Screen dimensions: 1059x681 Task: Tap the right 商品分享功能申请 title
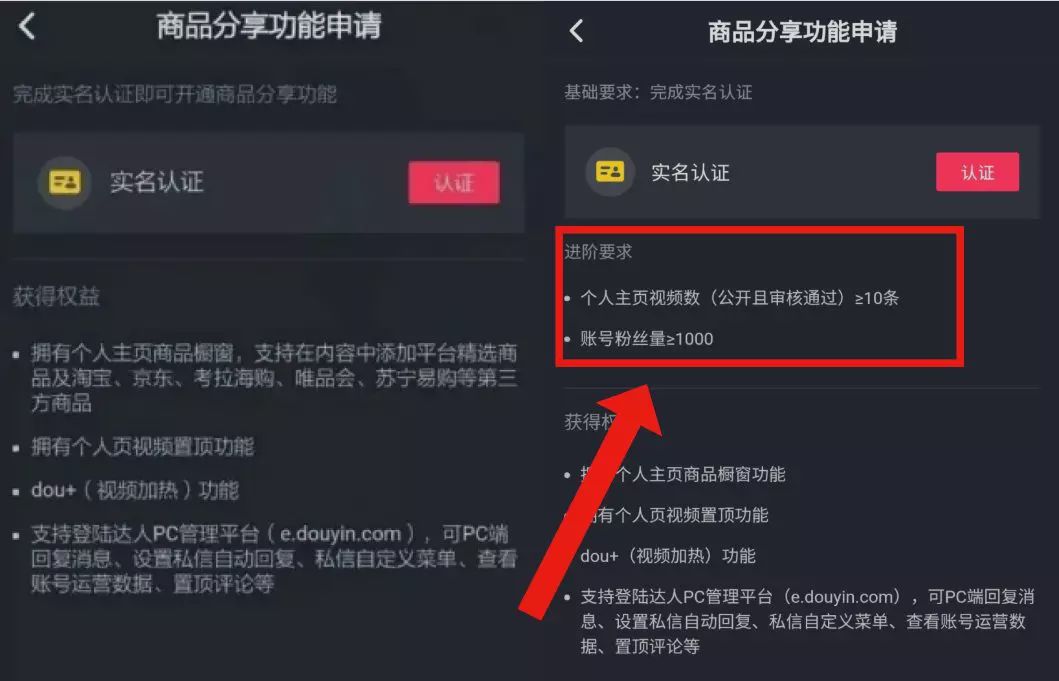point(802,31)
